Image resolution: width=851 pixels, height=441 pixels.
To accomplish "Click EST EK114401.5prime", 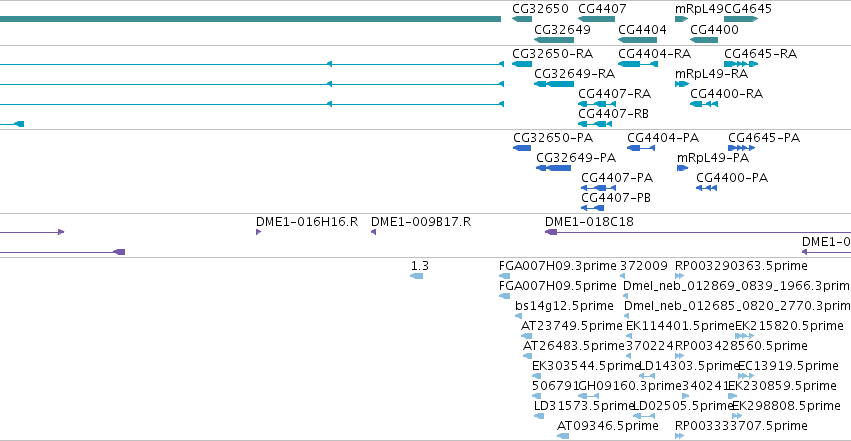I will (680, 326).
